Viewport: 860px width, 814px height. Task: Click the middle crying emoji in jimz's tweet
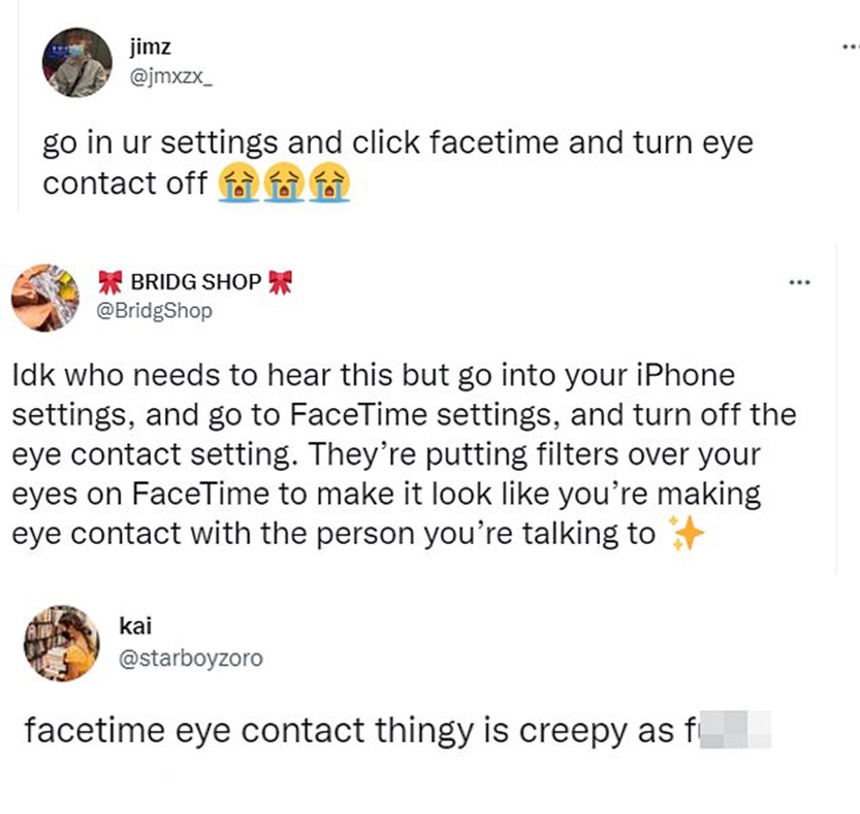284,185
